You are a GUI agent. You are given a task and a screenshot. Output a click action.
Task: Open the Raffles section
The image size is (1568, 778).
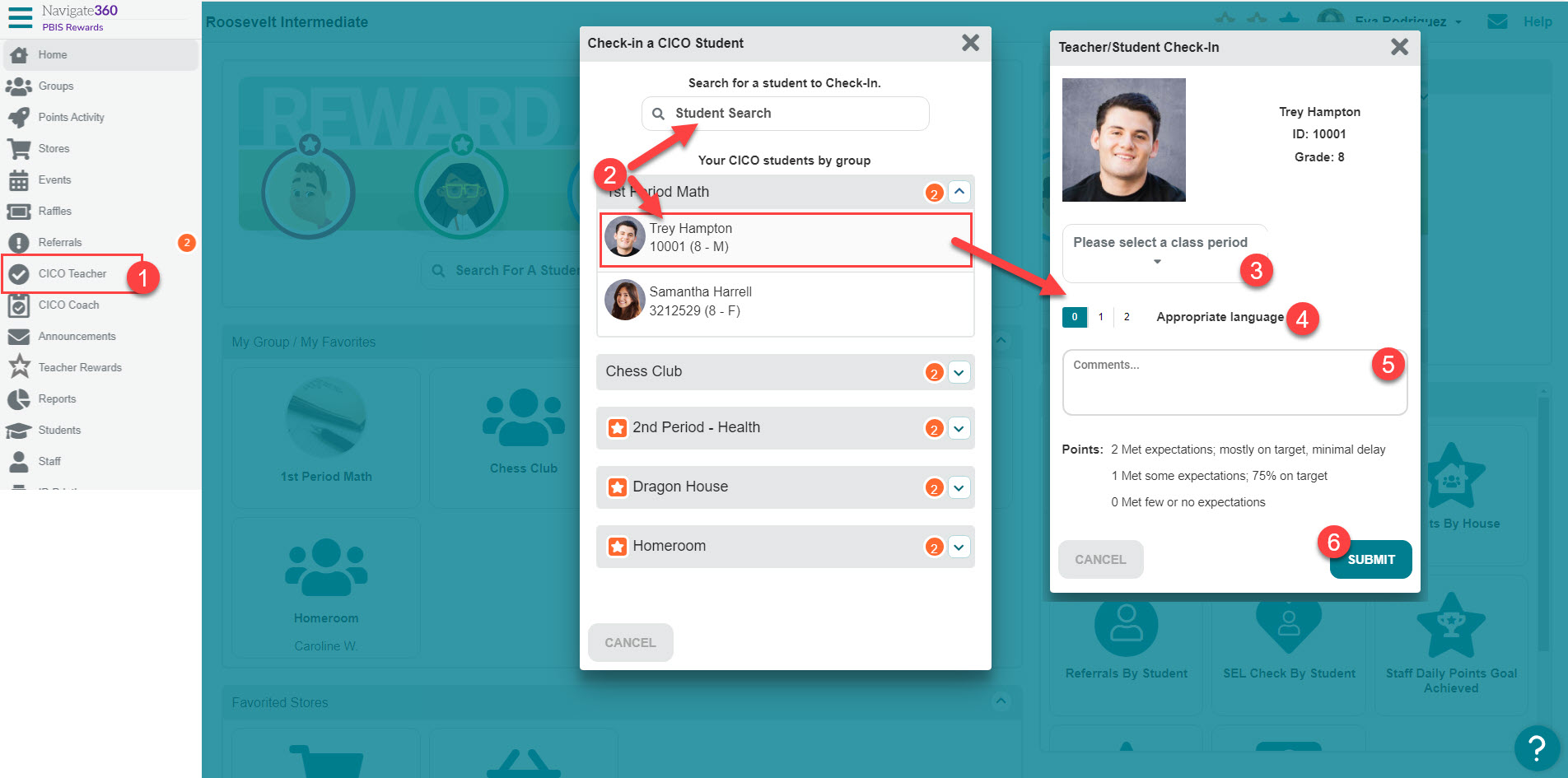54,211
